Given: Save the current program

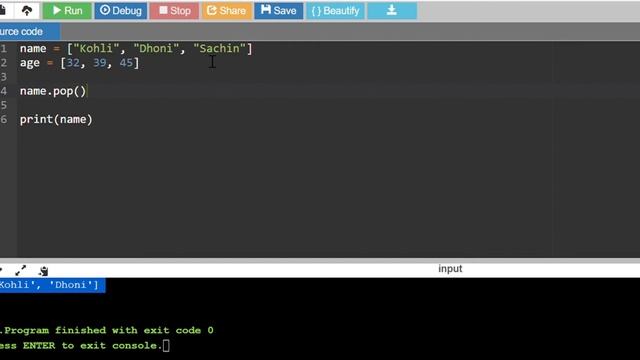Looking at the screenshot, I should click(x=279, y=10).
